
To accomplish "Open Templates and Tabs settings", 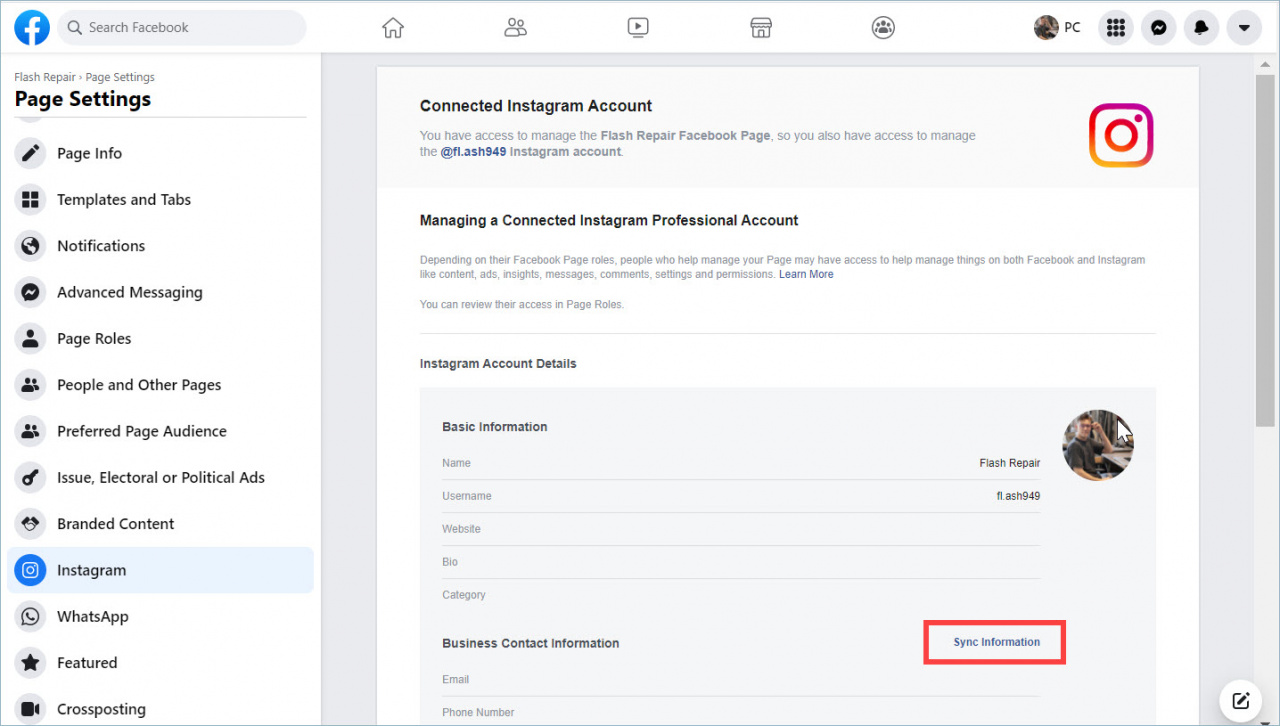I will (x=160, y=199).
